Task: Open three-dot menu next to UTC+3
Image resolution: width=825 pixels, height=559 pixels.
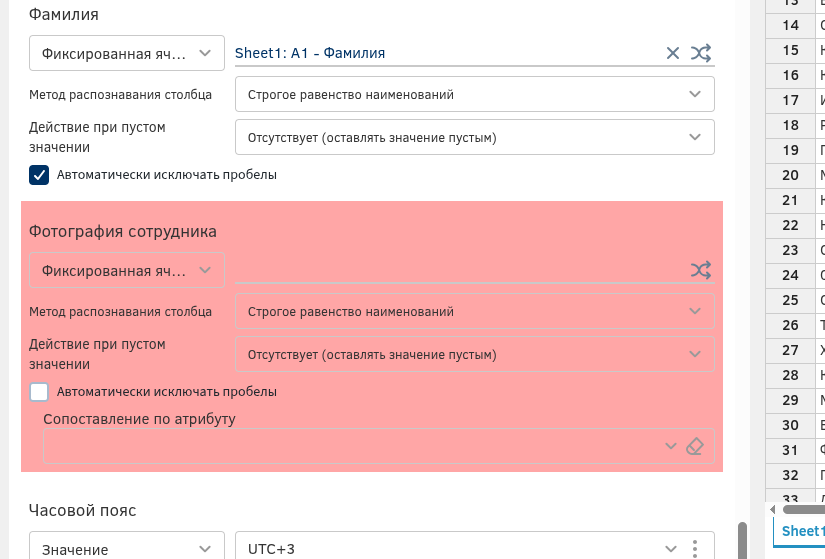Action: point(695,549)
